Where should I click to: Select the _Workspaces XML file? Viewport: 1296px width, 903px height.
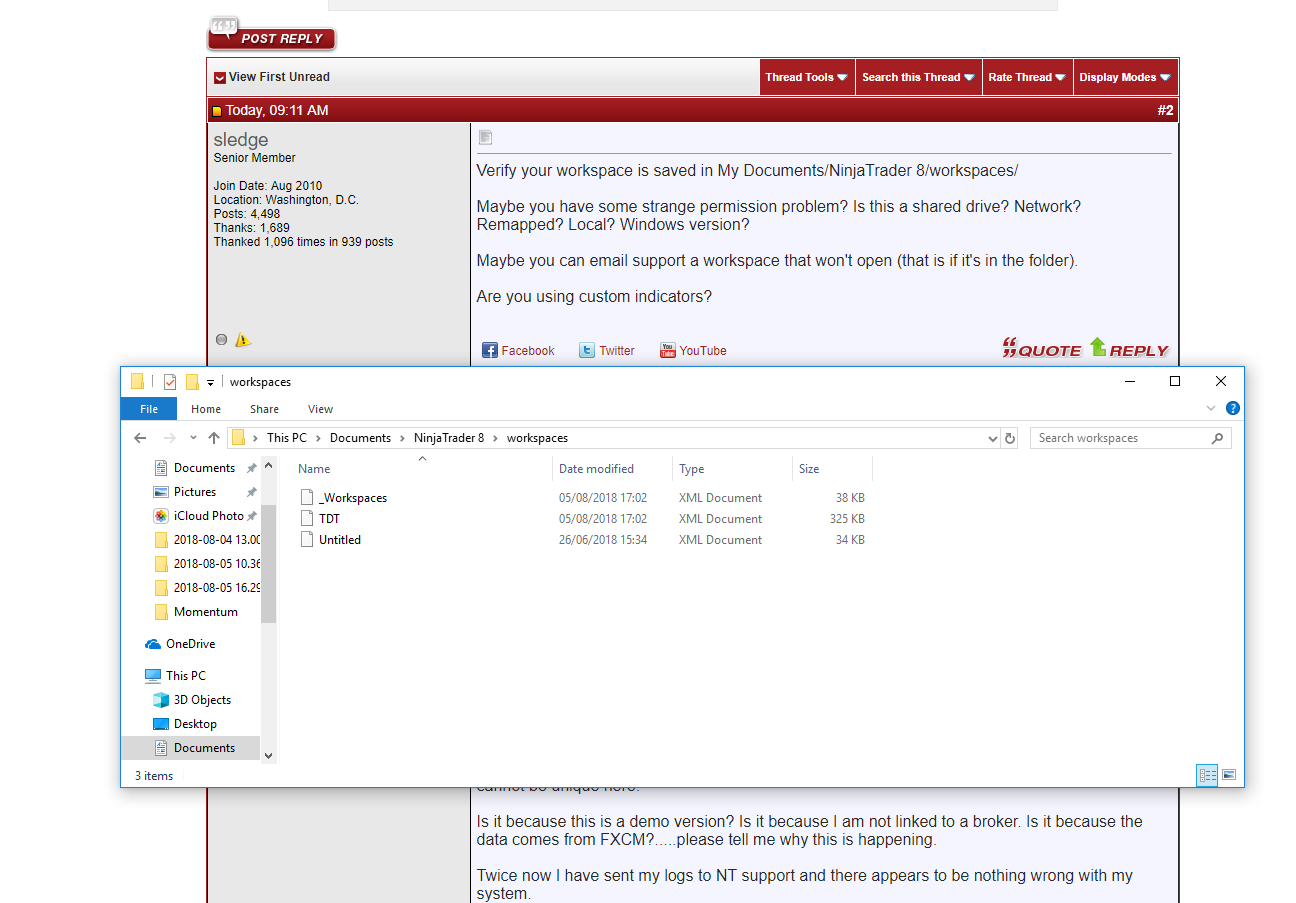tap(353, 498)
